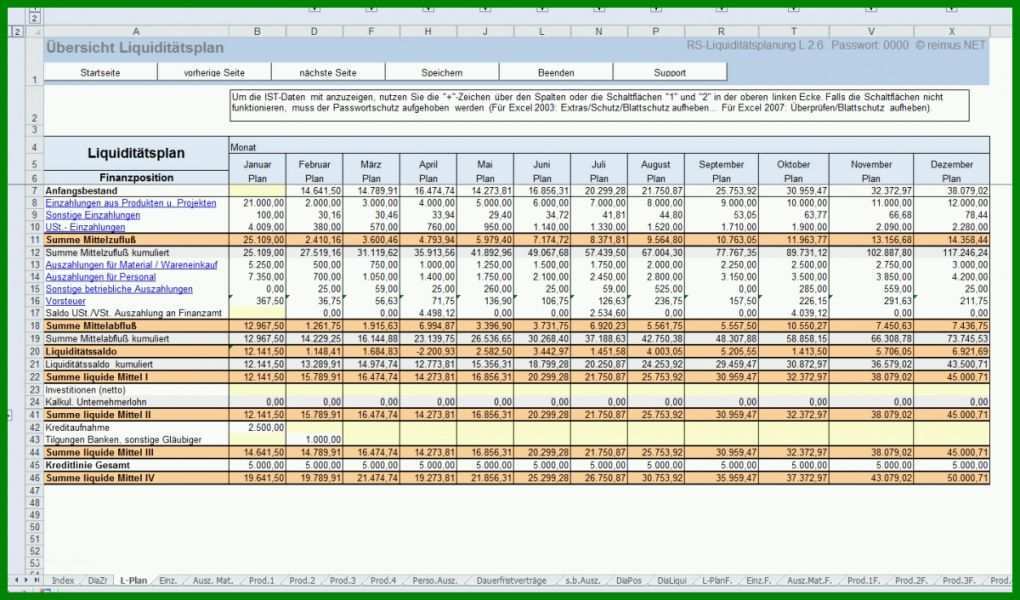Click the IST-Daten instruction text box
1020x600 pixels.
[x=599, y=105]
